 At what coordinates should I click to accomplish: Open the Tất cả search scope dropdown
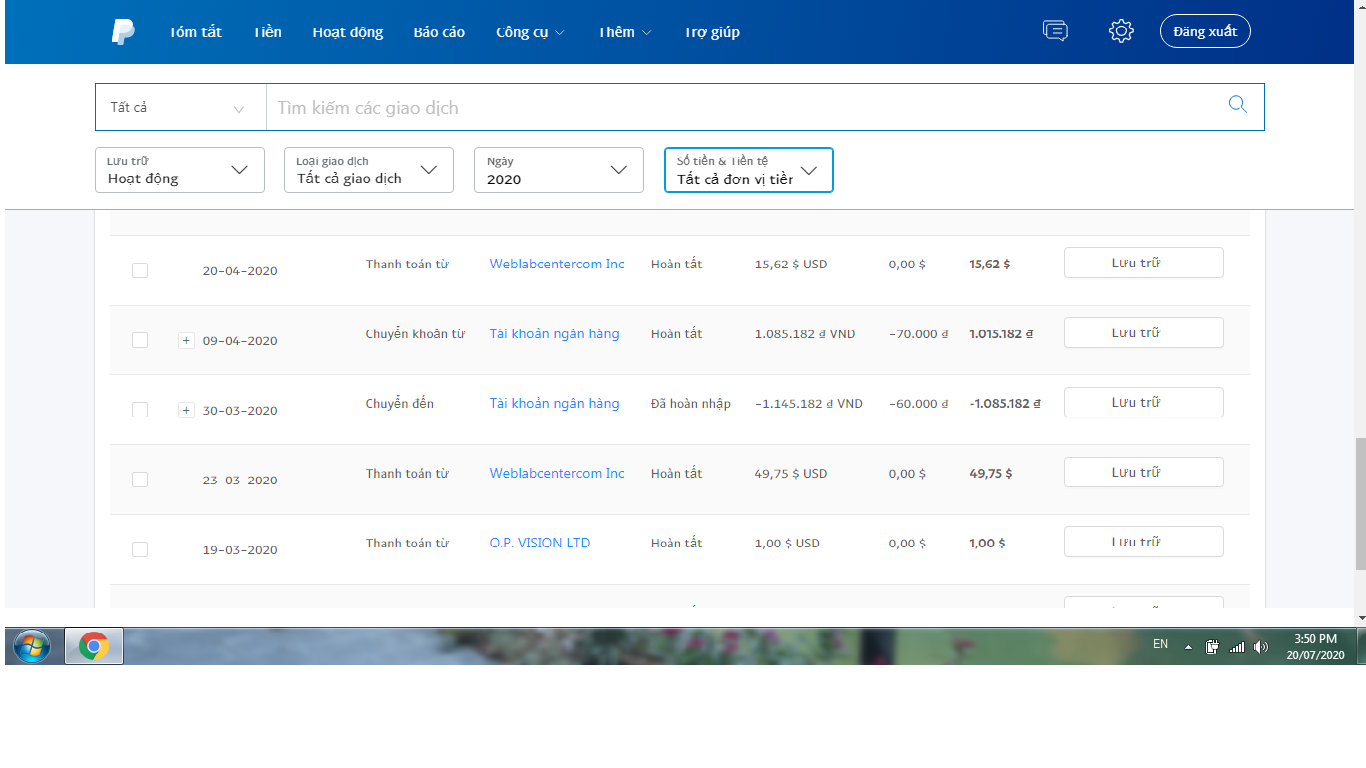click(180, 107)
